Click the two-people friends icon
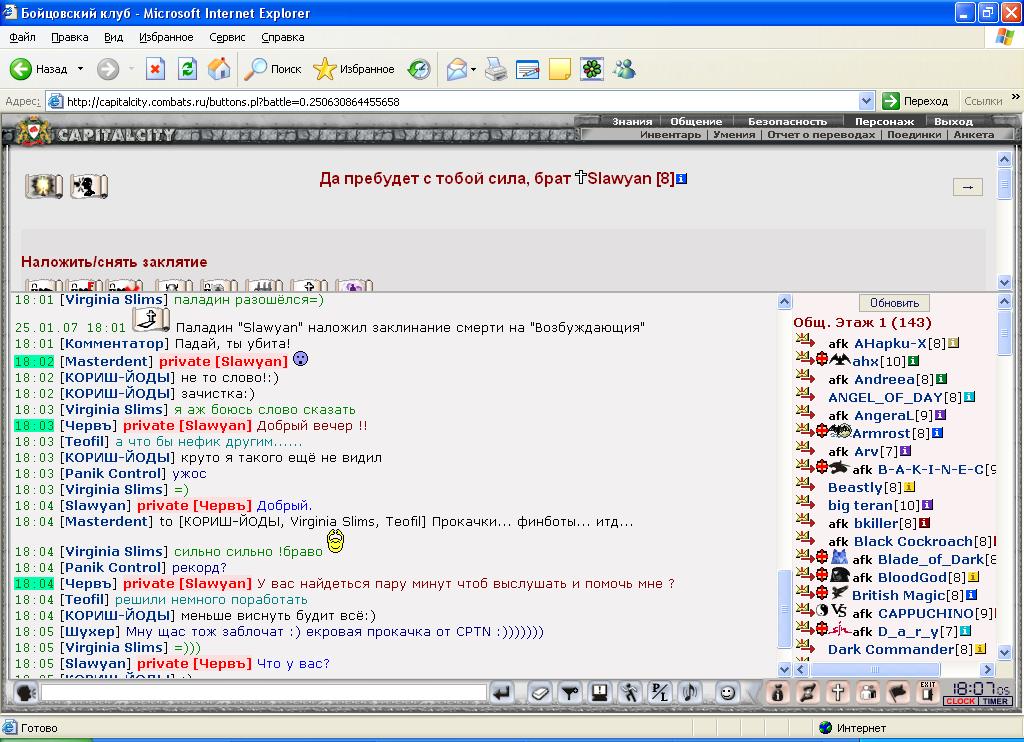Viewport: 1024px width, 742px height. pos(867,692)
